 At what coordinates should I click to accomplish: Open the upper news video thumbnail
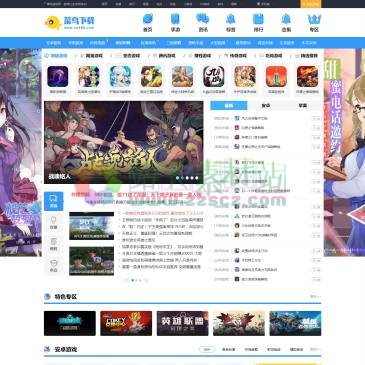click(x=91, y=226)
